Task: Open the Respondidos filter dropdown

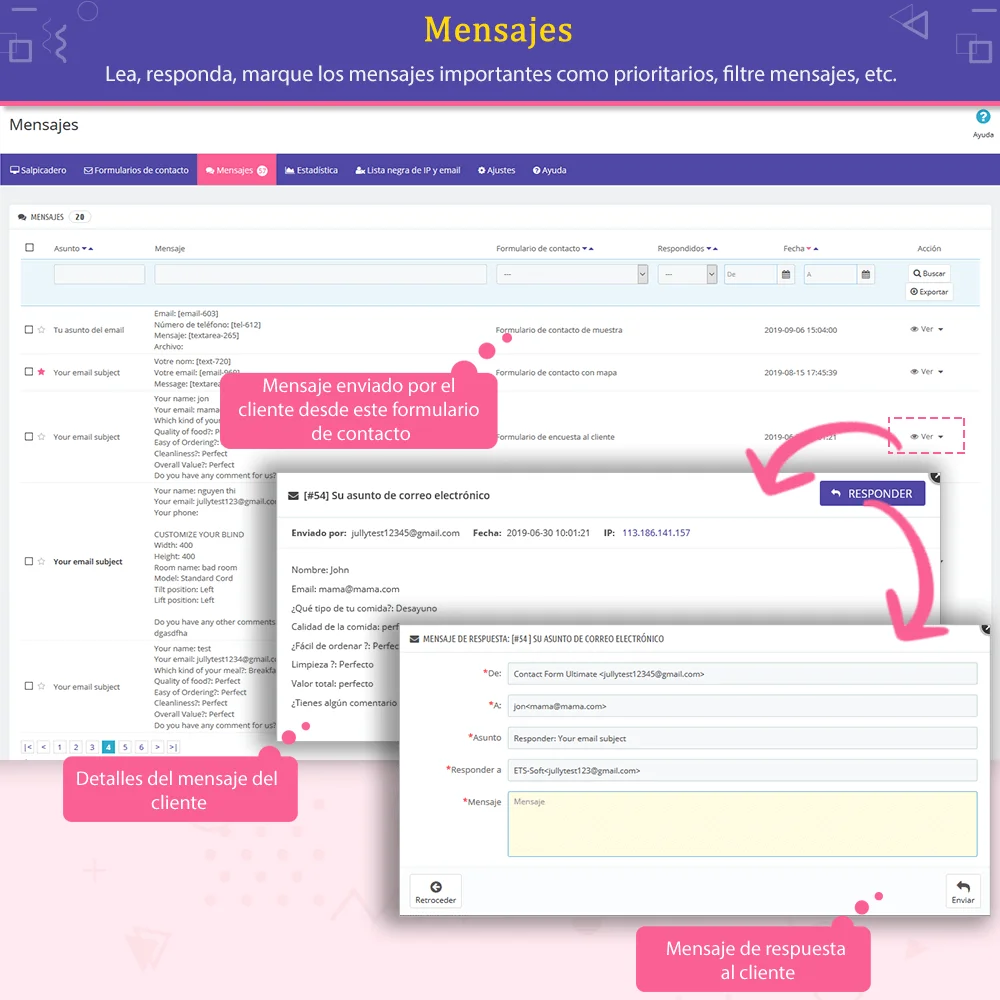Action: click(x=688, y=273)
